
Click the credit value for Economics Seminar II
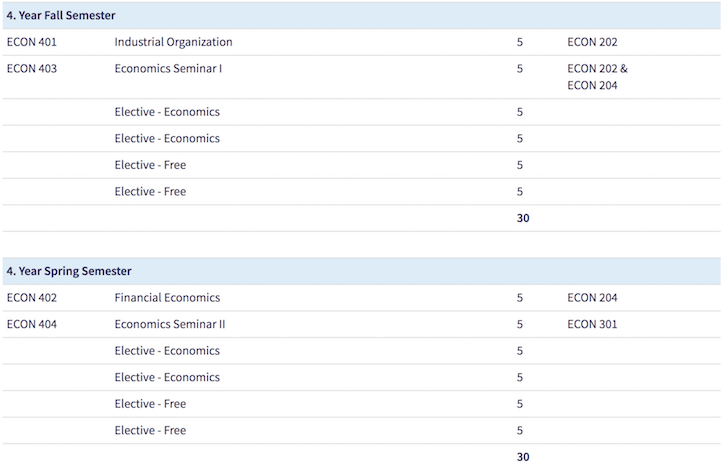click(520, 324)
